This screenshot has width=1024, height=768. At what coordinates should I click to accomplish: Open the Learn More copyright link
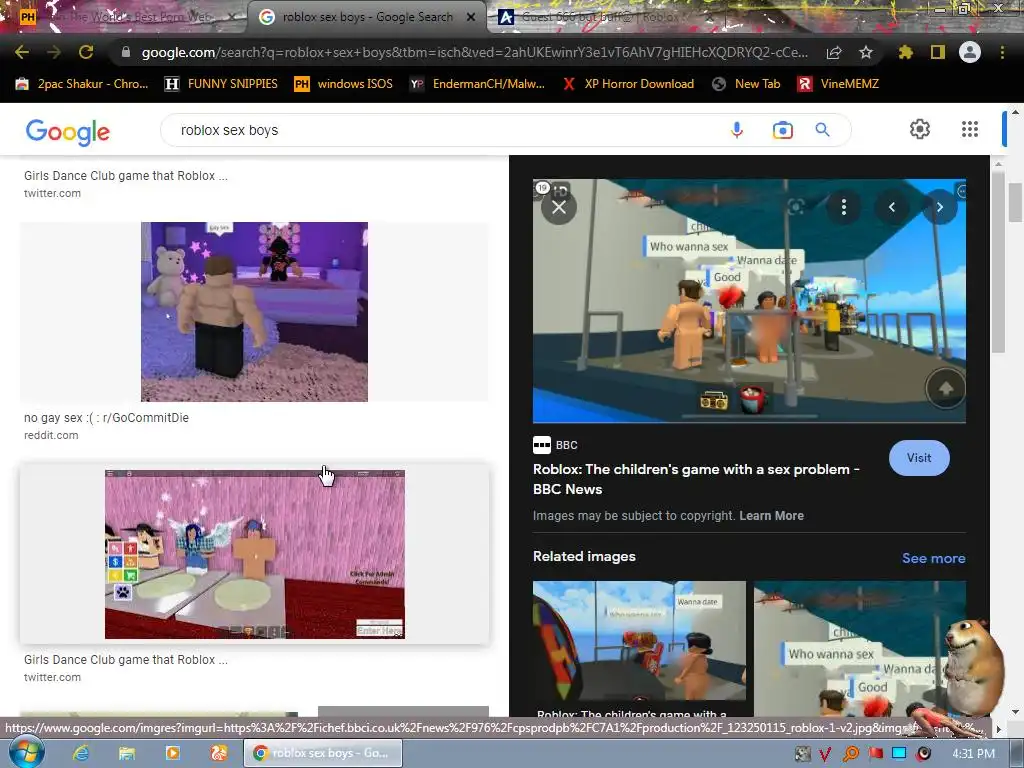point(771,515)
